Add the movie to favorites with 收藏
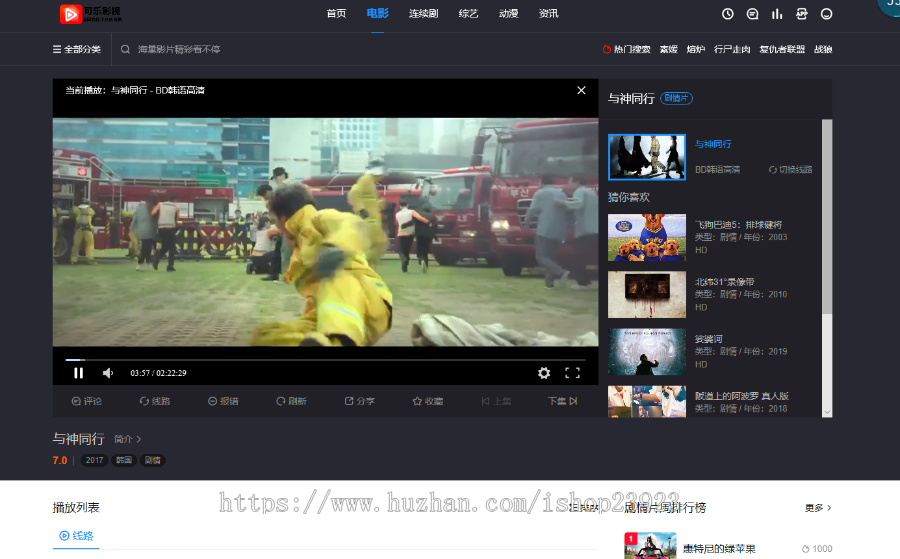 428,401
